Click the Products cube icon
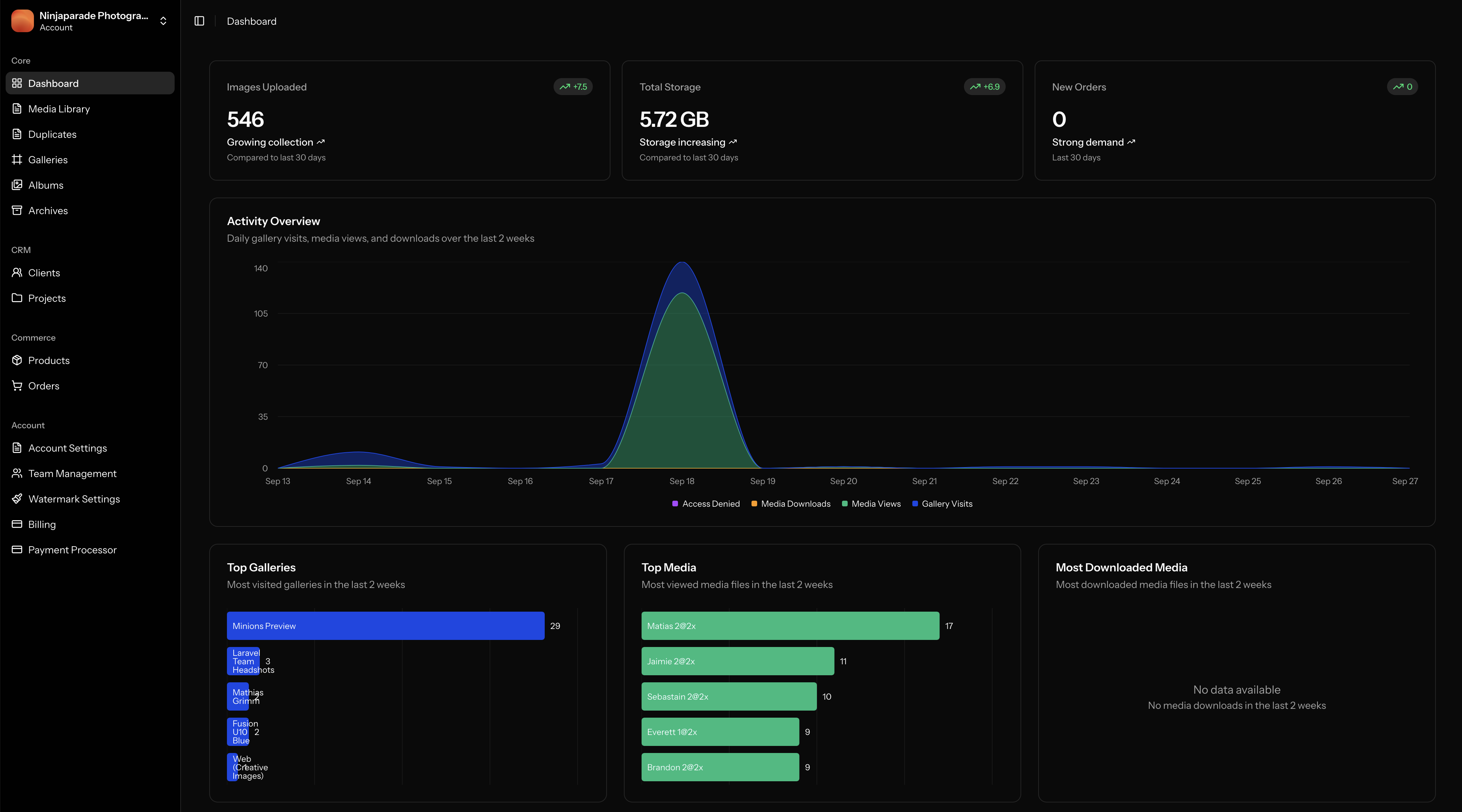 click(17, 360)
